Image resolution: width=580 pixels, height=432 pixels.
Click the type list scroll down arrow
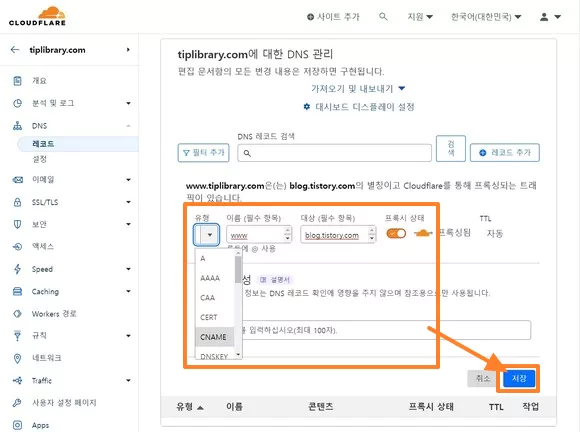pos(238,354)
